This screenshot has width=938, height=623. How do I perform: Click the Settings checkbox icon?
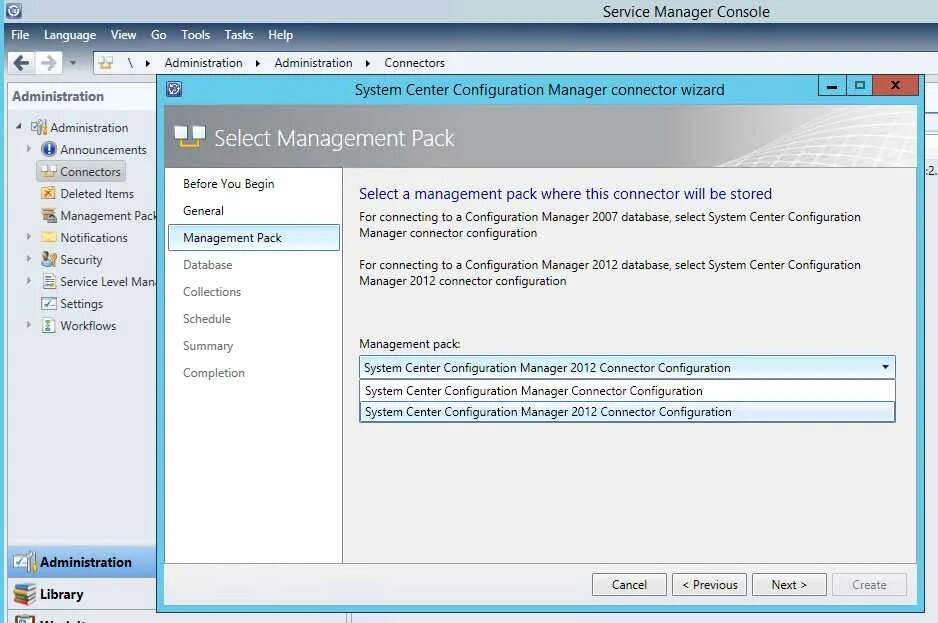point(48,303)
